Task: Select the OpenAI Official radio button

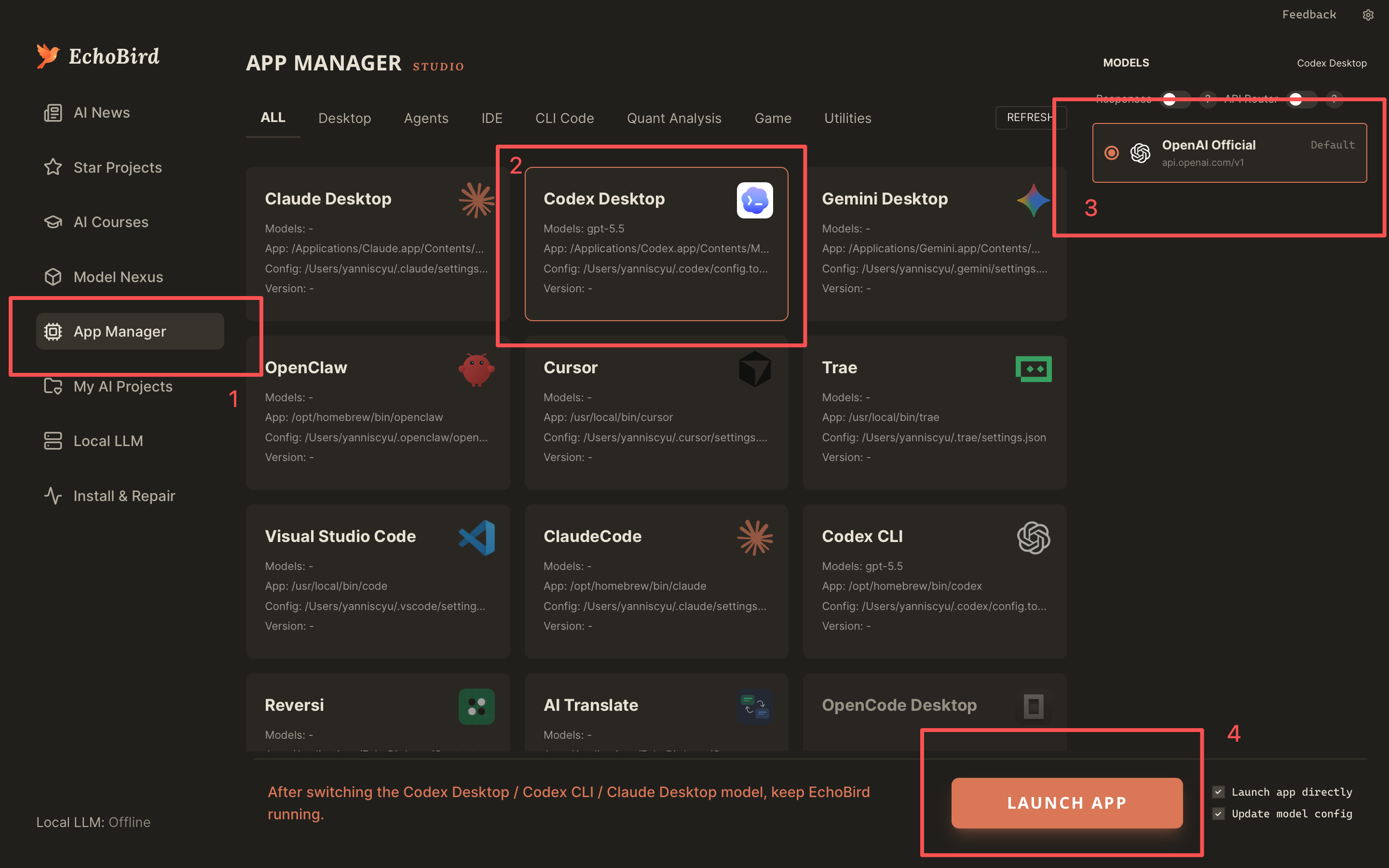Action: [1111, 153]
